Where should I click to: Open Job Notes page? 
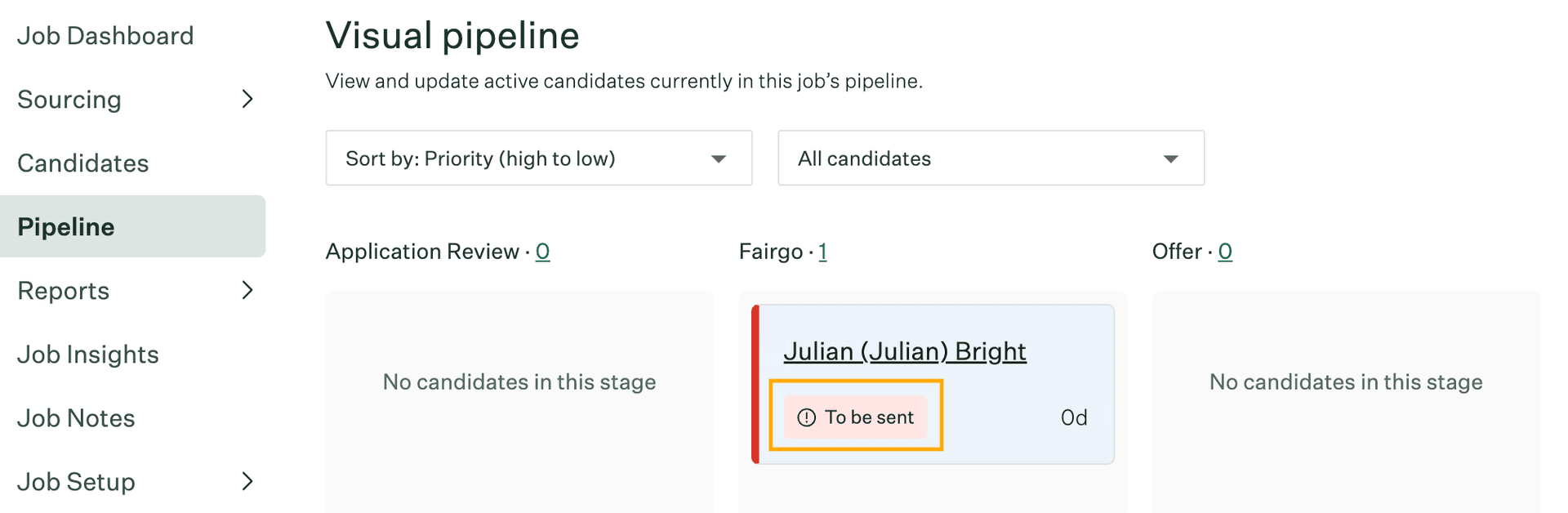coord(76,418)
